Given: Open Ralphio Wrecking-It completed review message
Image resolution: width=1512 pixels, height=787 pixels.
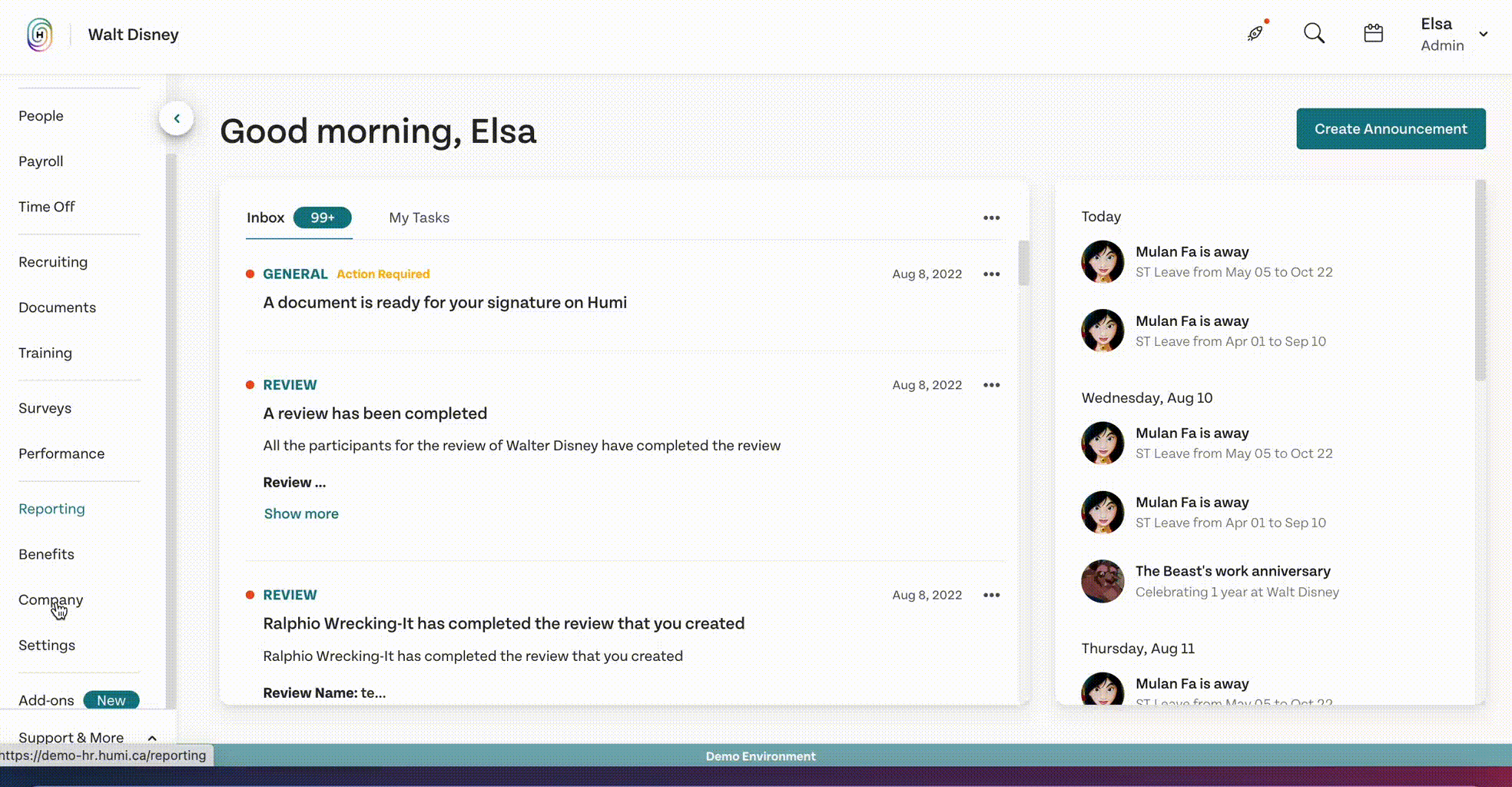Looking at the screenshot, I should click(x=503, y=623).
